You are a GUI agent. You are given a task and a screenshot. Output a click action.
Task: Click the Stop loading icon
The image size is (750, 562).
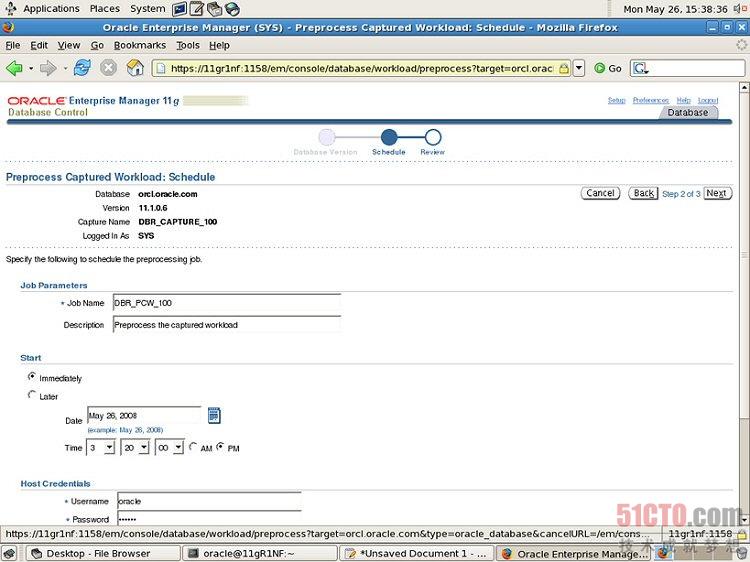pyautogui.click(x=108, y=68)
